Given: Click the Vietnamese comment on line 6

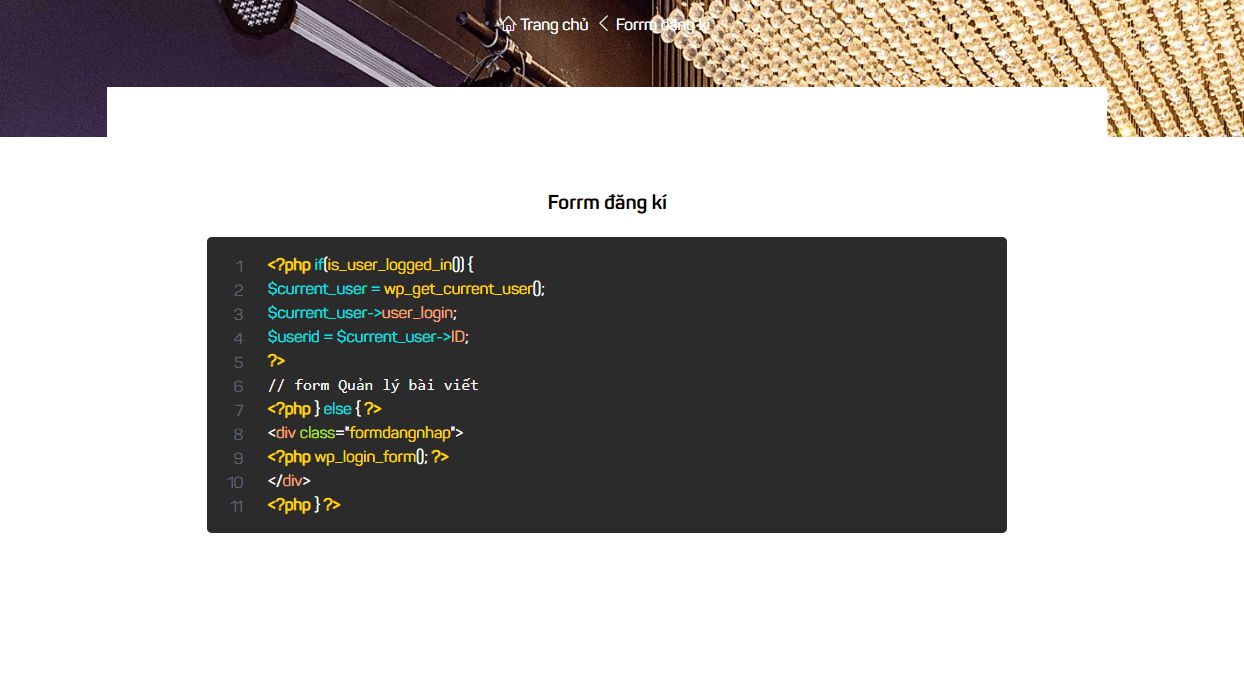Looking at the screenshot, I should tap(374, 385).
